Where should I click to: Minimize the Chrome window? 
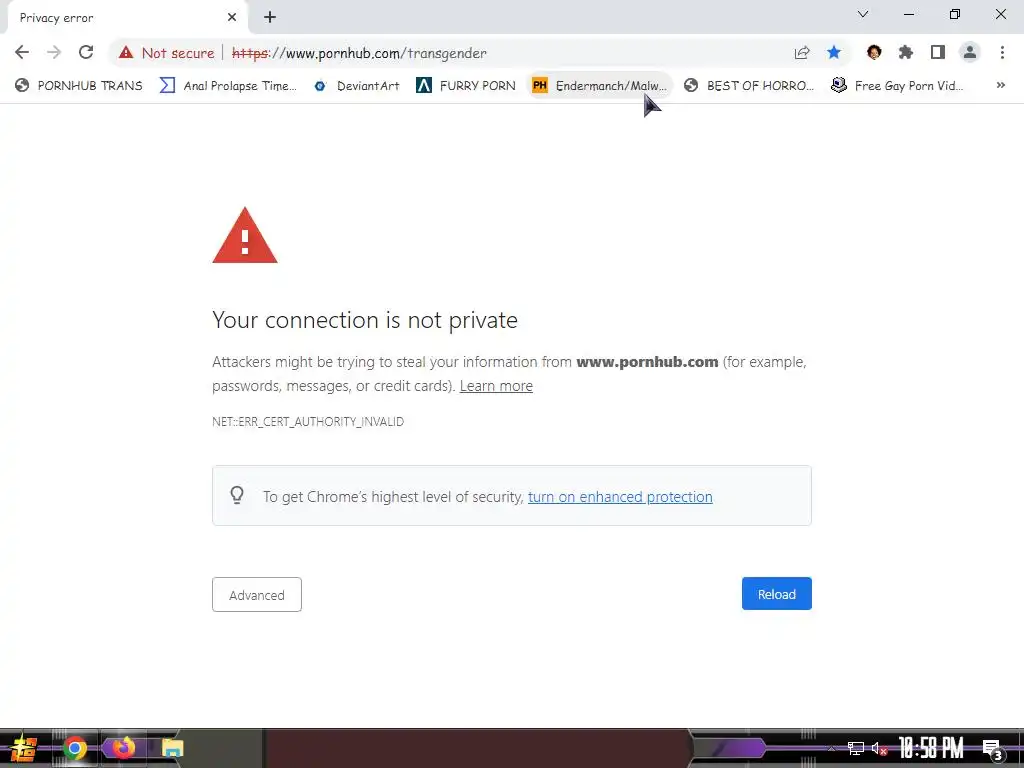click(x=908, y=14)
